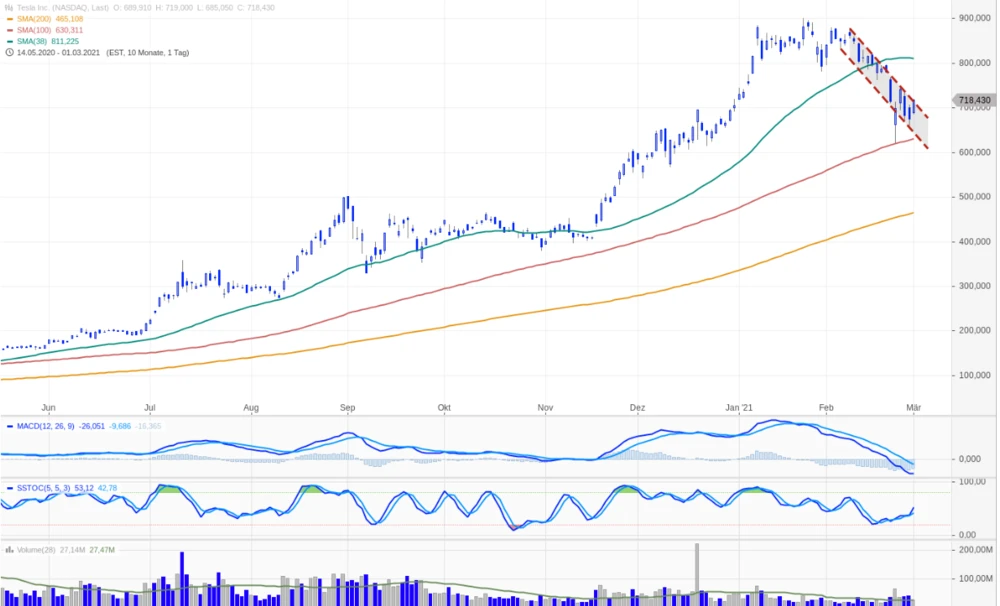The image size is (1000, 606).
Task: Click the Sep label on the time axis
Action: coord(348,407)
